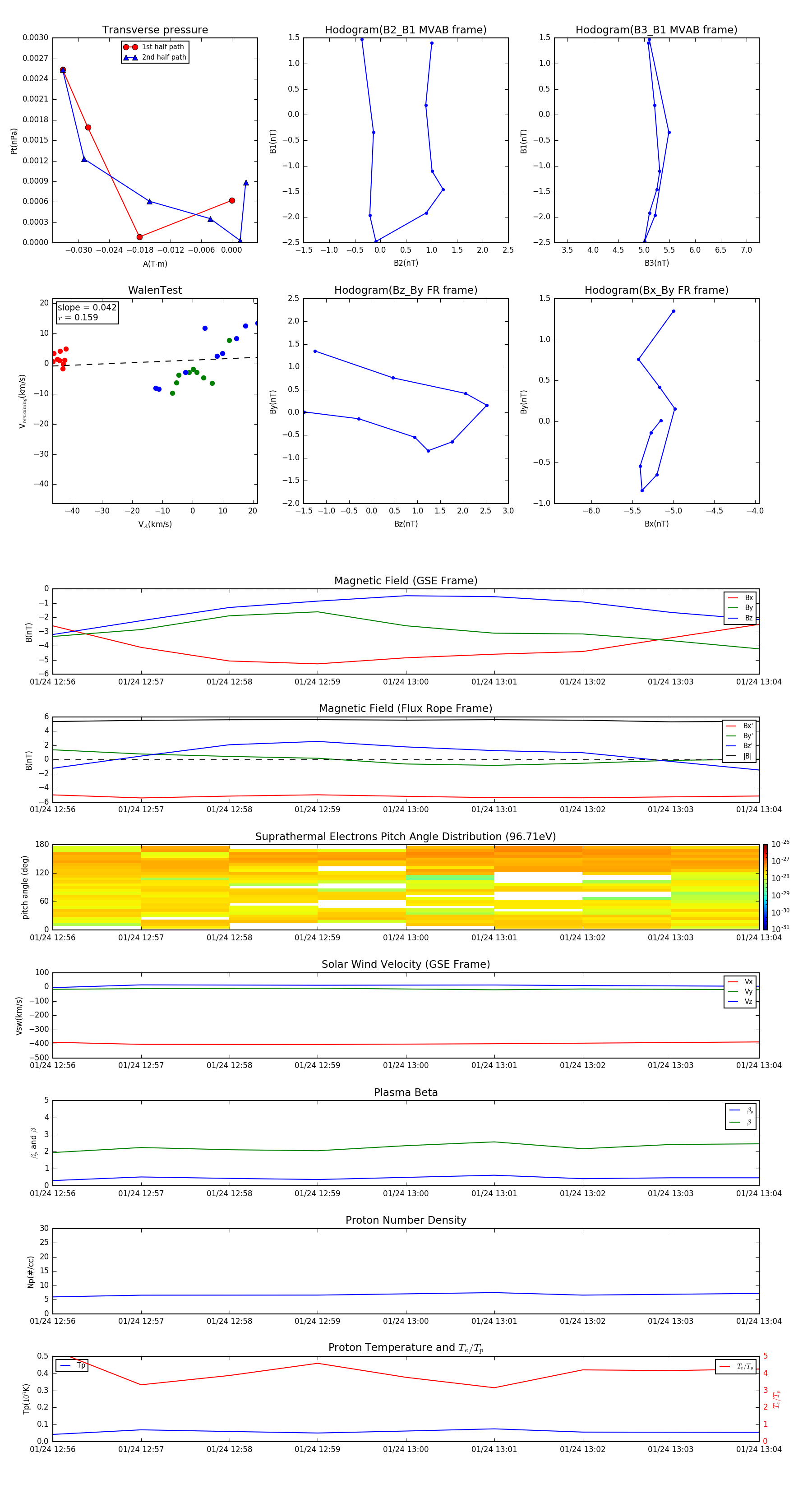Click the 'Vsw(km/s)' axis label
This screenshot has height=1489, width=812.
[18, 1016]
